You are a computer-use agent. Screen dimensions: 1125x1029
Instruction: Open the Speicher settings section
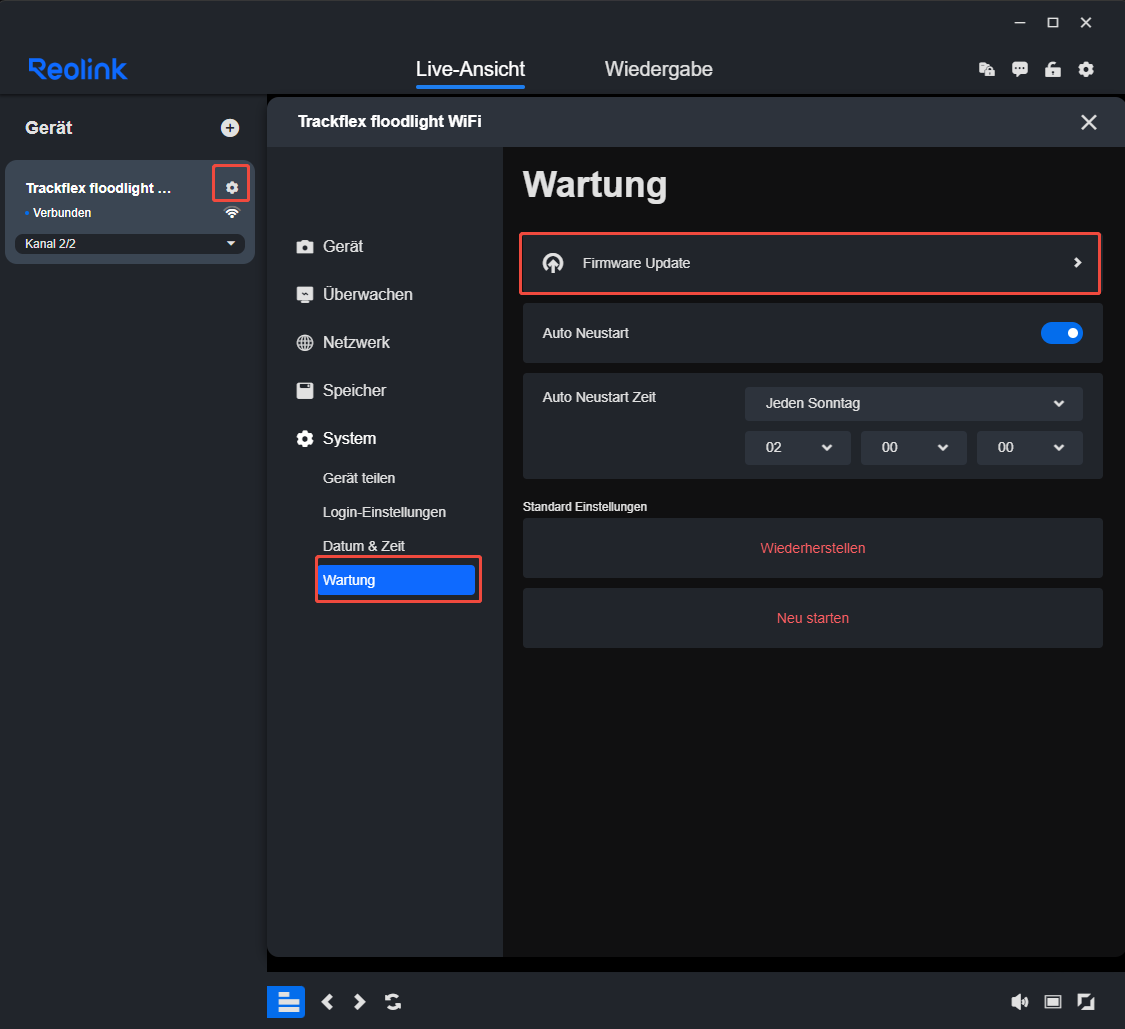(x=354, y=390)
